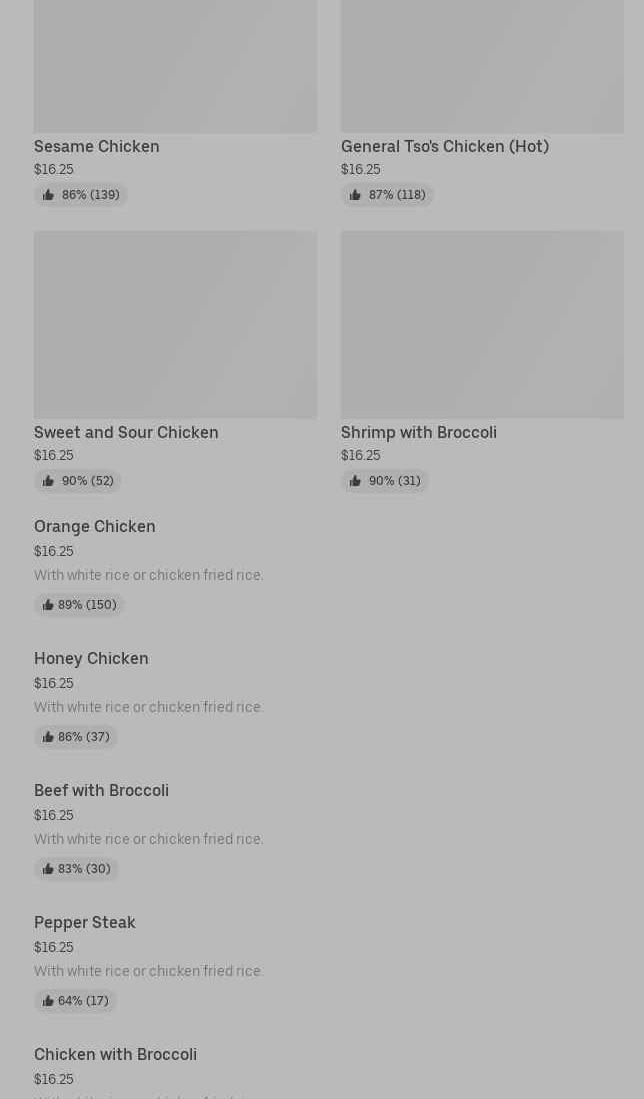Image resolution: width=644 pixels, height=1099 pixels.
Task: Select the Beef with Broccoli title
Action: [101, 790]
